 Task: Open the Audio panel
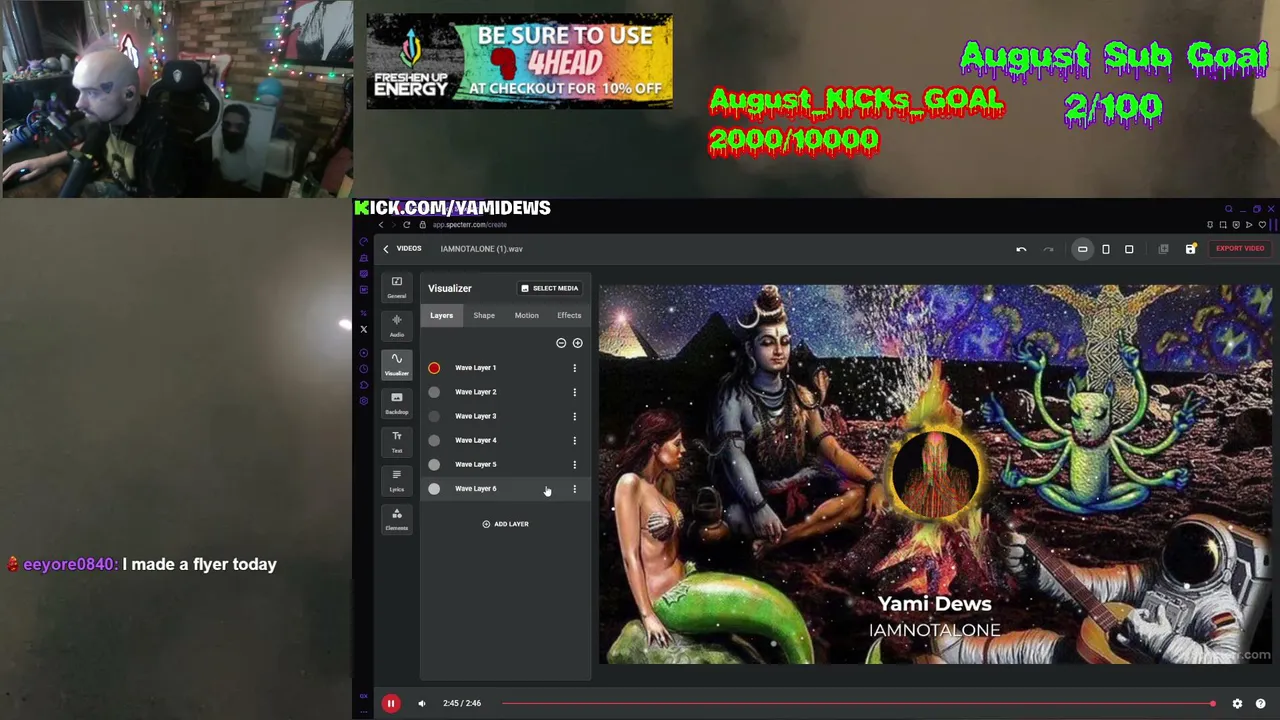click(397, 325)
